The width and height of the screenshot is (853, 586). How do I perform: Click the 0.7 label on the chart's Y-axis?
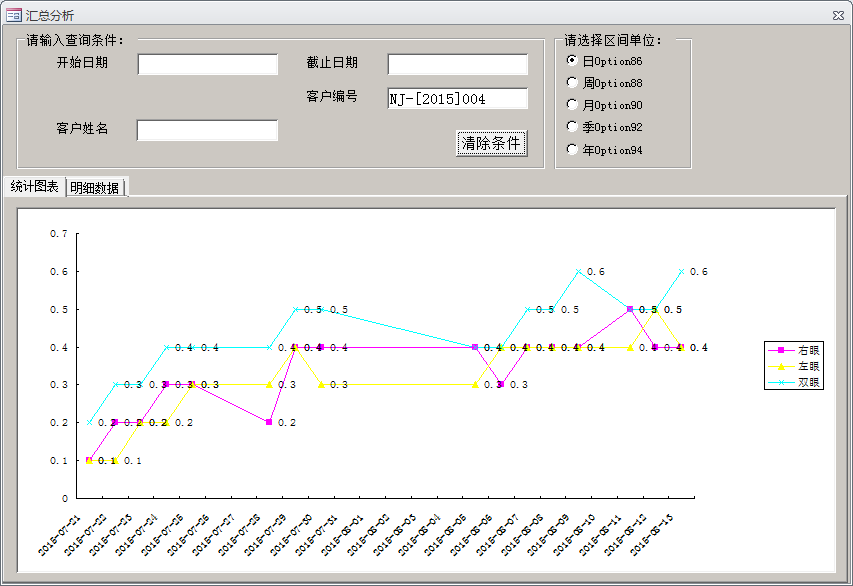coord(60,234)
